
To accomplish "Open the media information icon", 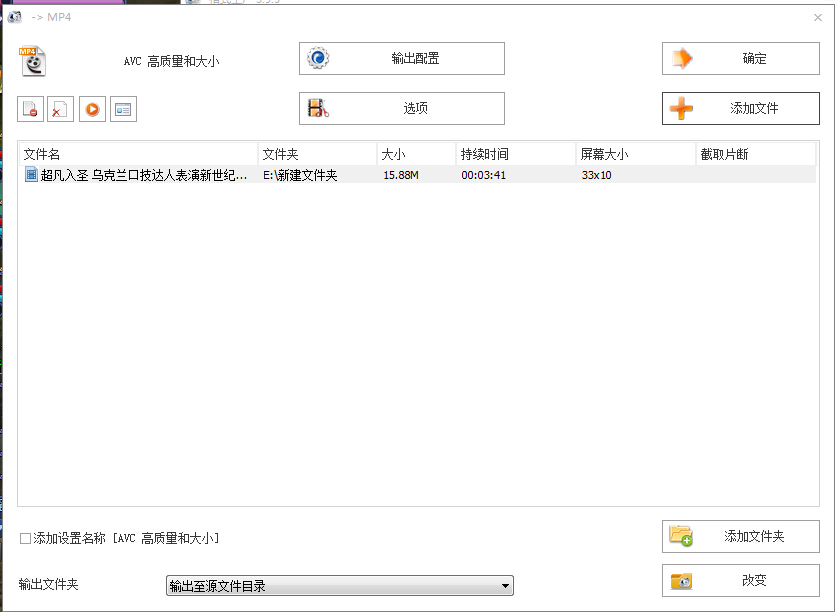I will 124,108.
